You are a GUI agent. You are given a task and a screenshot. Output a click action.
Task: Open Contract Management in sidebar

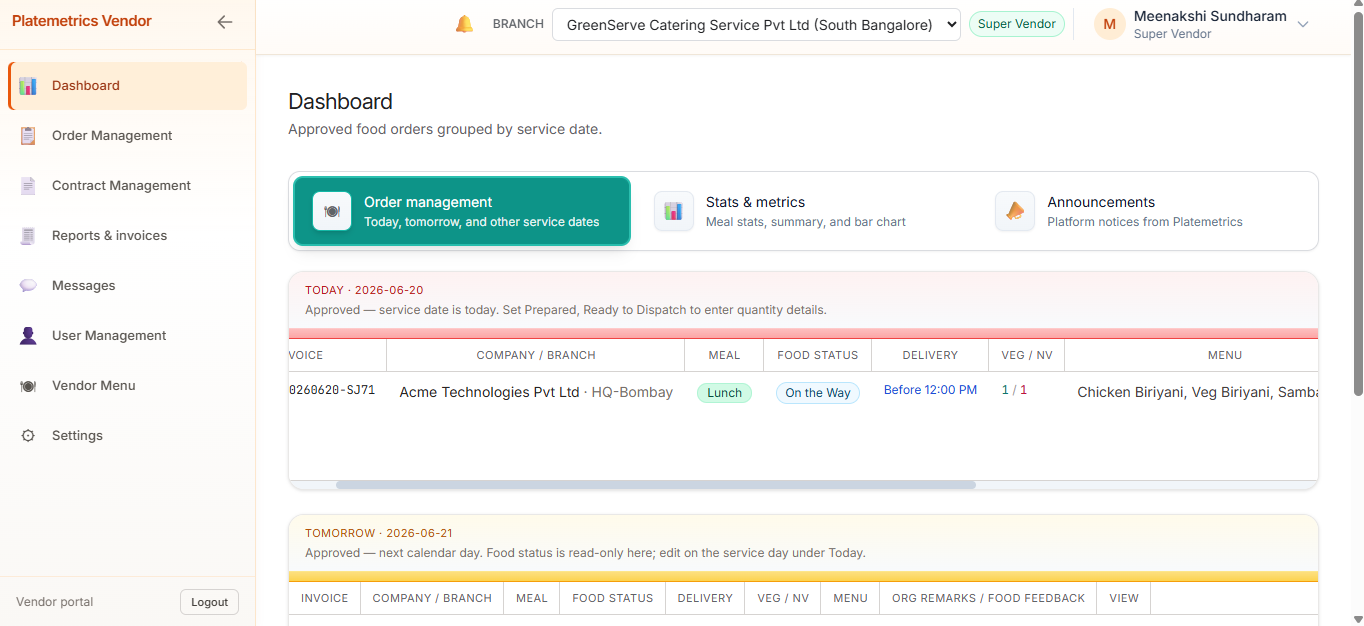tap(128, 186)
